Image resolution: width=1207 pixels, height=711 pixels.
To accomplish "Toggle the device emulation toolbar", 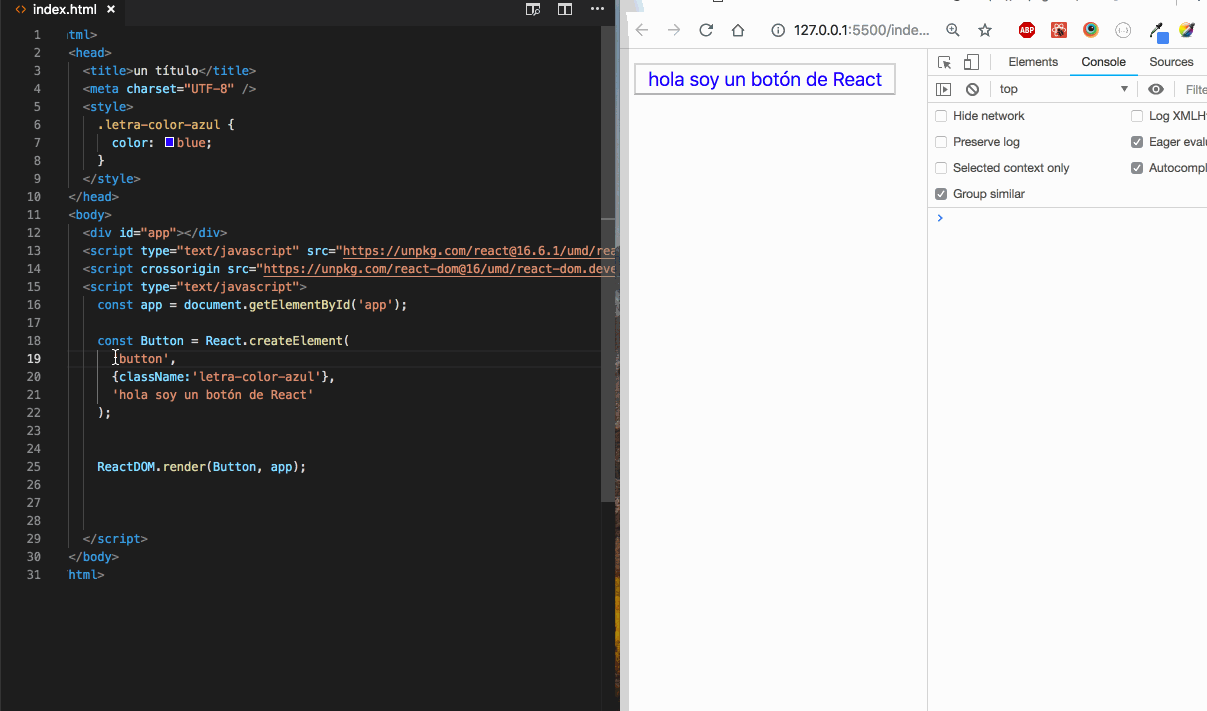I will [970, 62].
